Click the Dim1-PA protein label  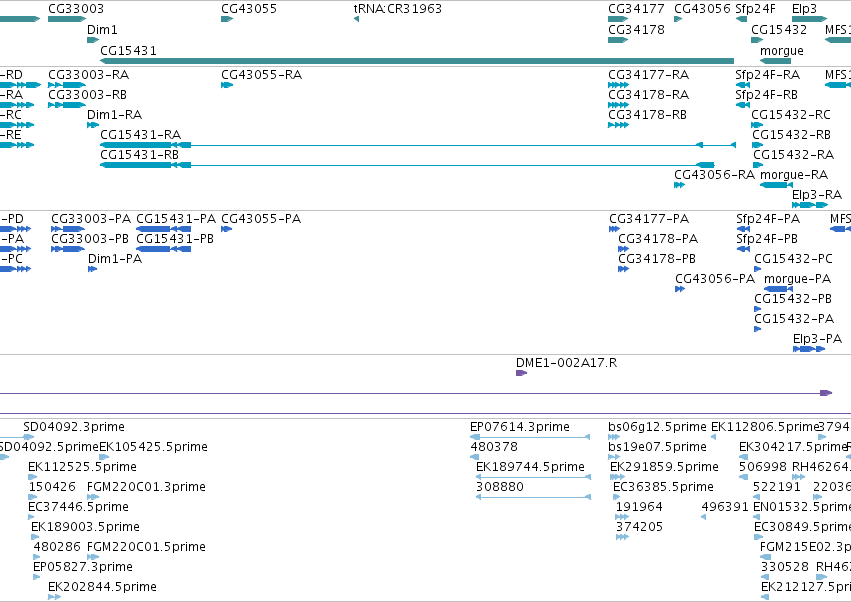(115, 258)
